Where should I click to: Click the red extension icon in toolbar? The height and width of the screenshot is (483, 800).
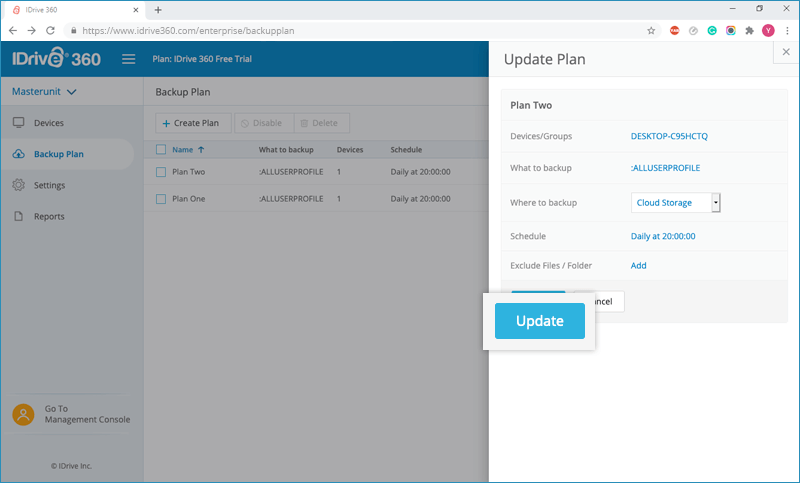[x=674, y=31]
